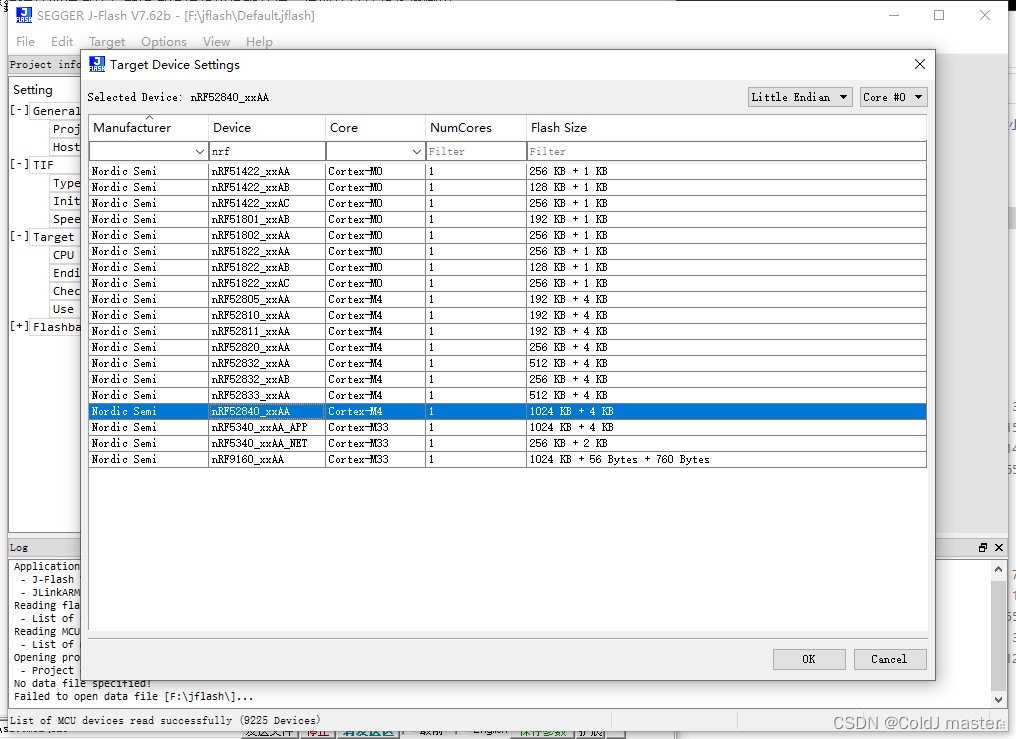The image size is (1016, 739).
Task: Click the Flash Size Filter field
Action: click(x=726, y=152)
